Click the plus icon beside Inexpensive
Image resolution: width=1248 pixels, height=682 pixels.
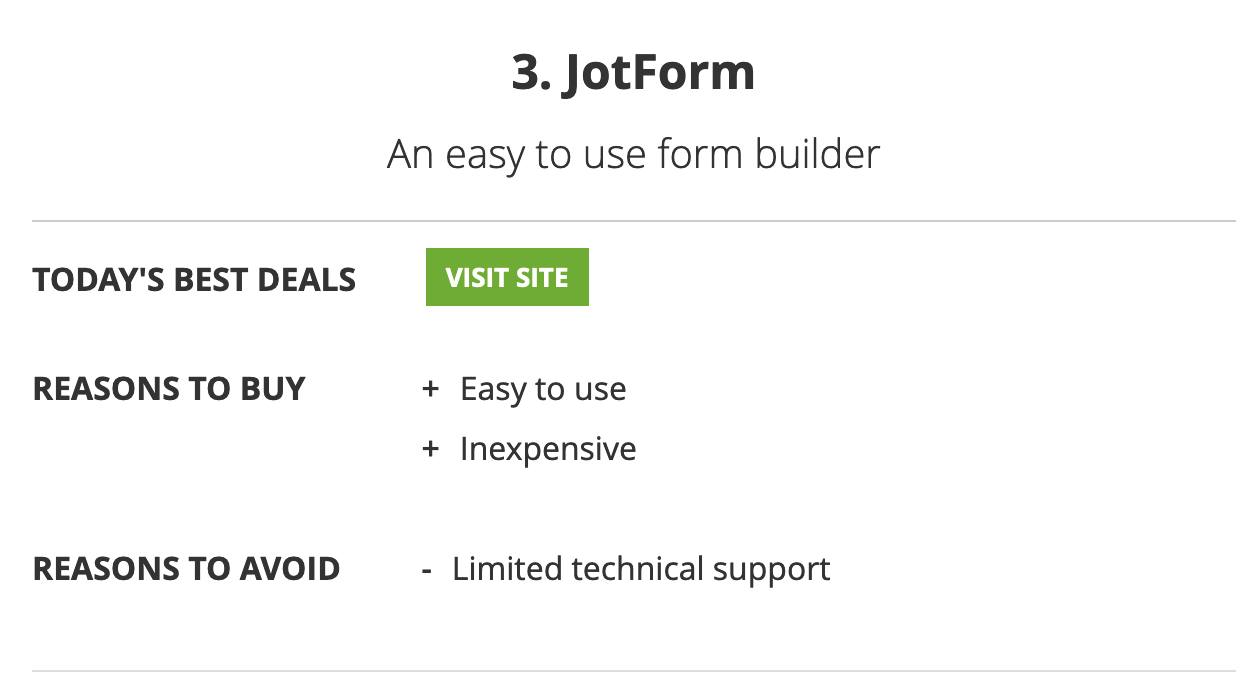431,449
